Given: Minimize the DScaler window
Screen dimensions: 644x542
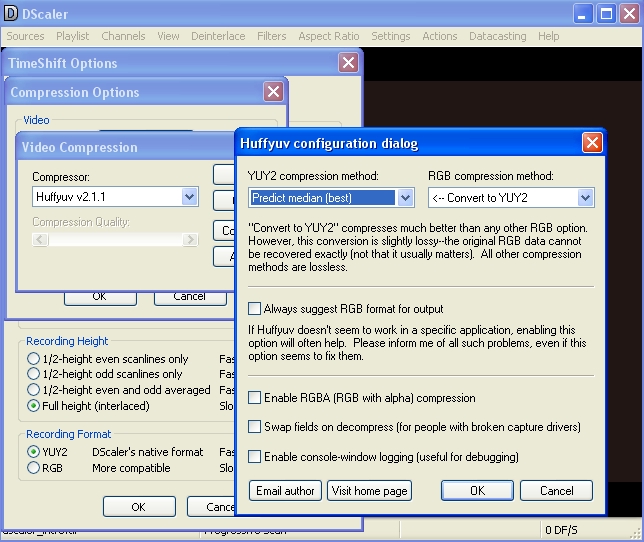Looking at the screenshot, I should coord(582,14).
